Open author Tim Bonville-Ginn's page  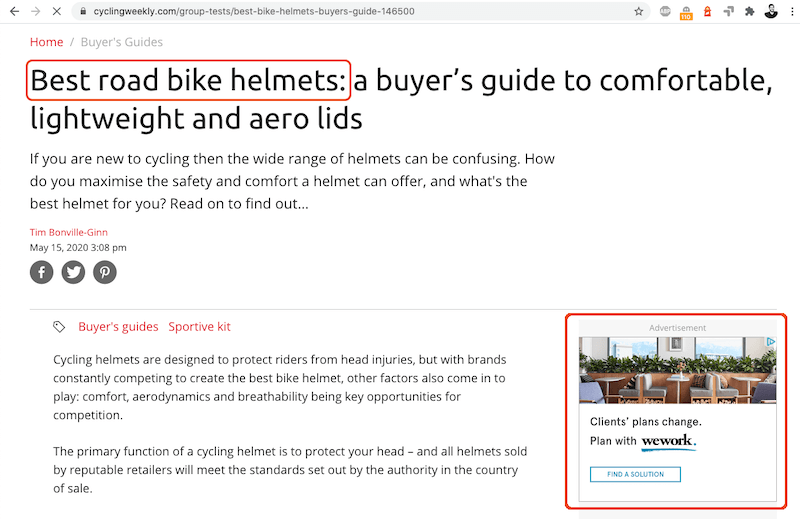click(x=68, y=232)
